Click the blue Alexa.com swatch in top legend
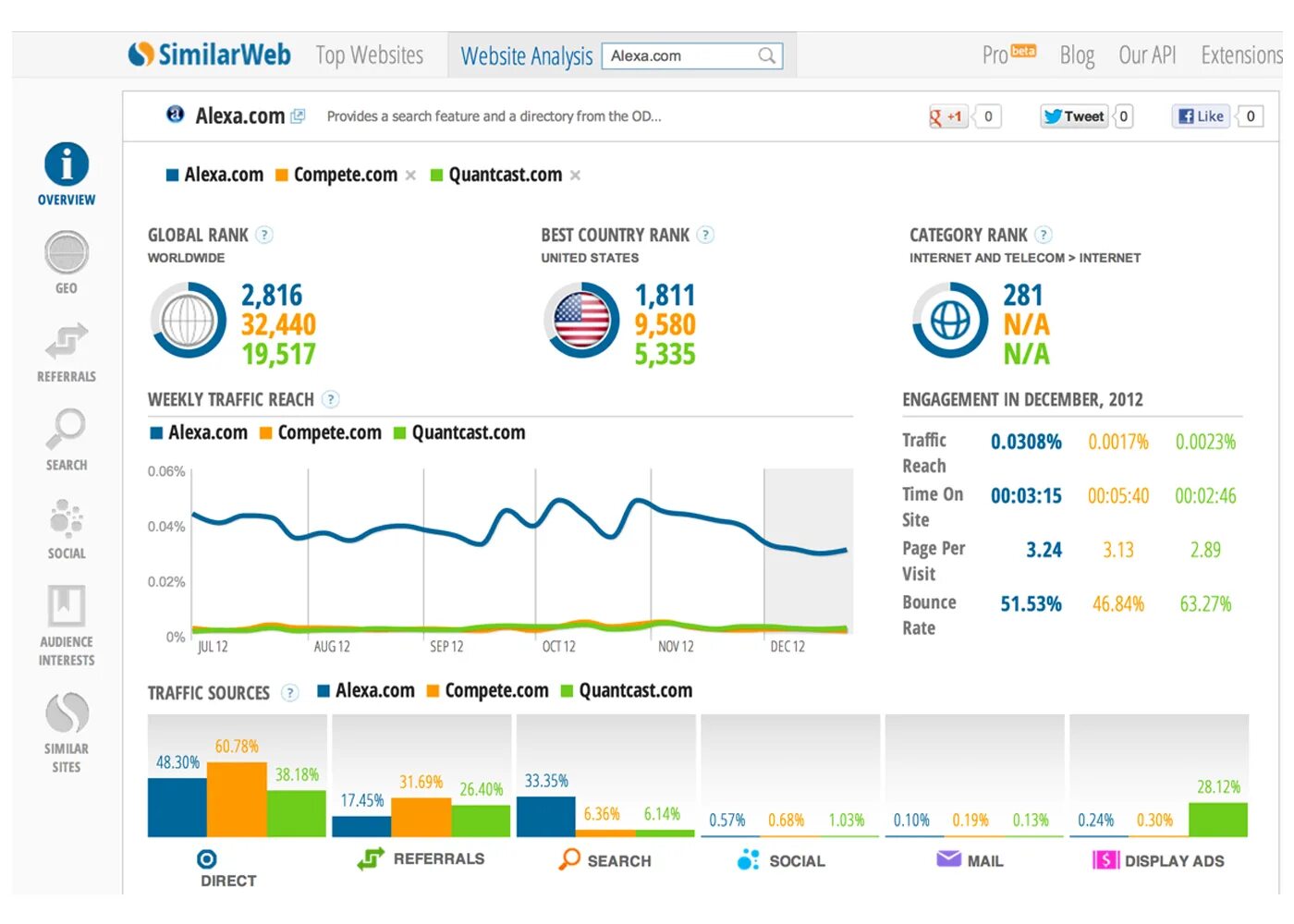This screenshot has width=1294, height=924. [172, 176]
